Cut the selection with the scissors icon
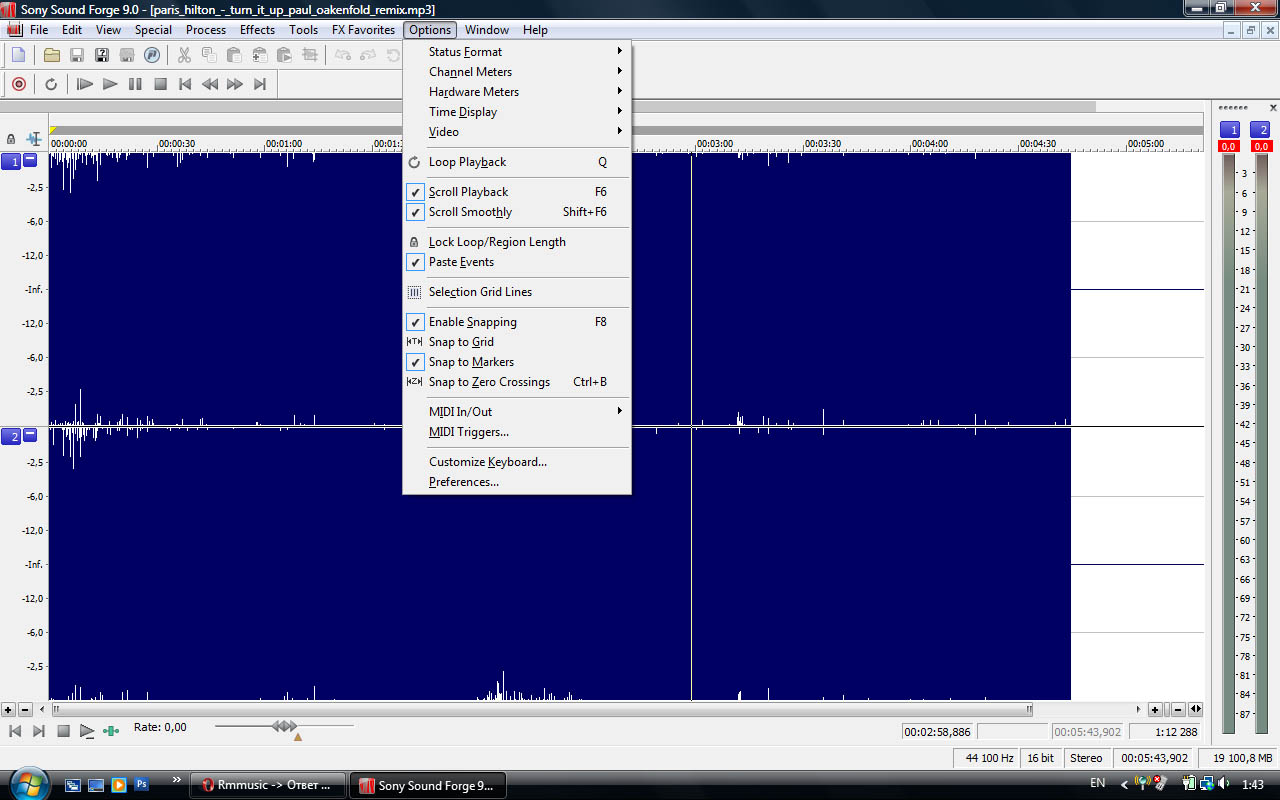Screen dimensions: 1280x800 pos(184,55)
